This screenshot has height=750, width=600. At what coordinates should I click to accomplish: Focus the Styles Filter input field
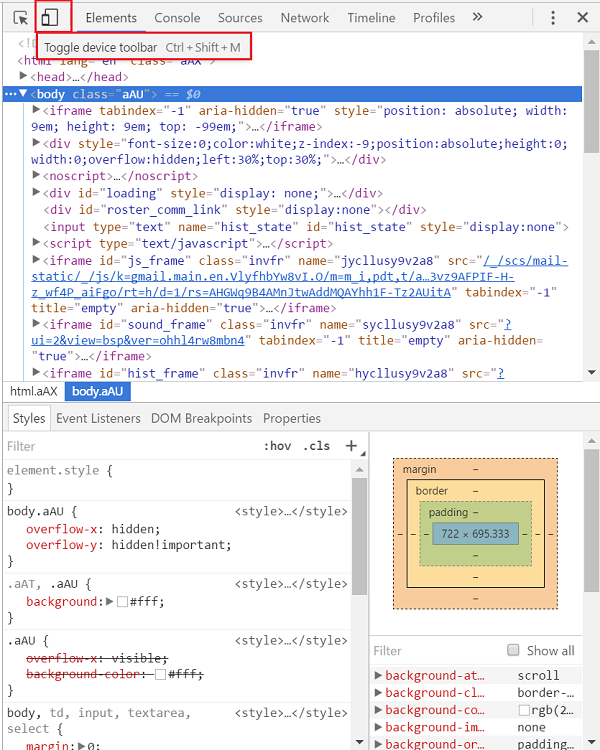coord(129,446)
